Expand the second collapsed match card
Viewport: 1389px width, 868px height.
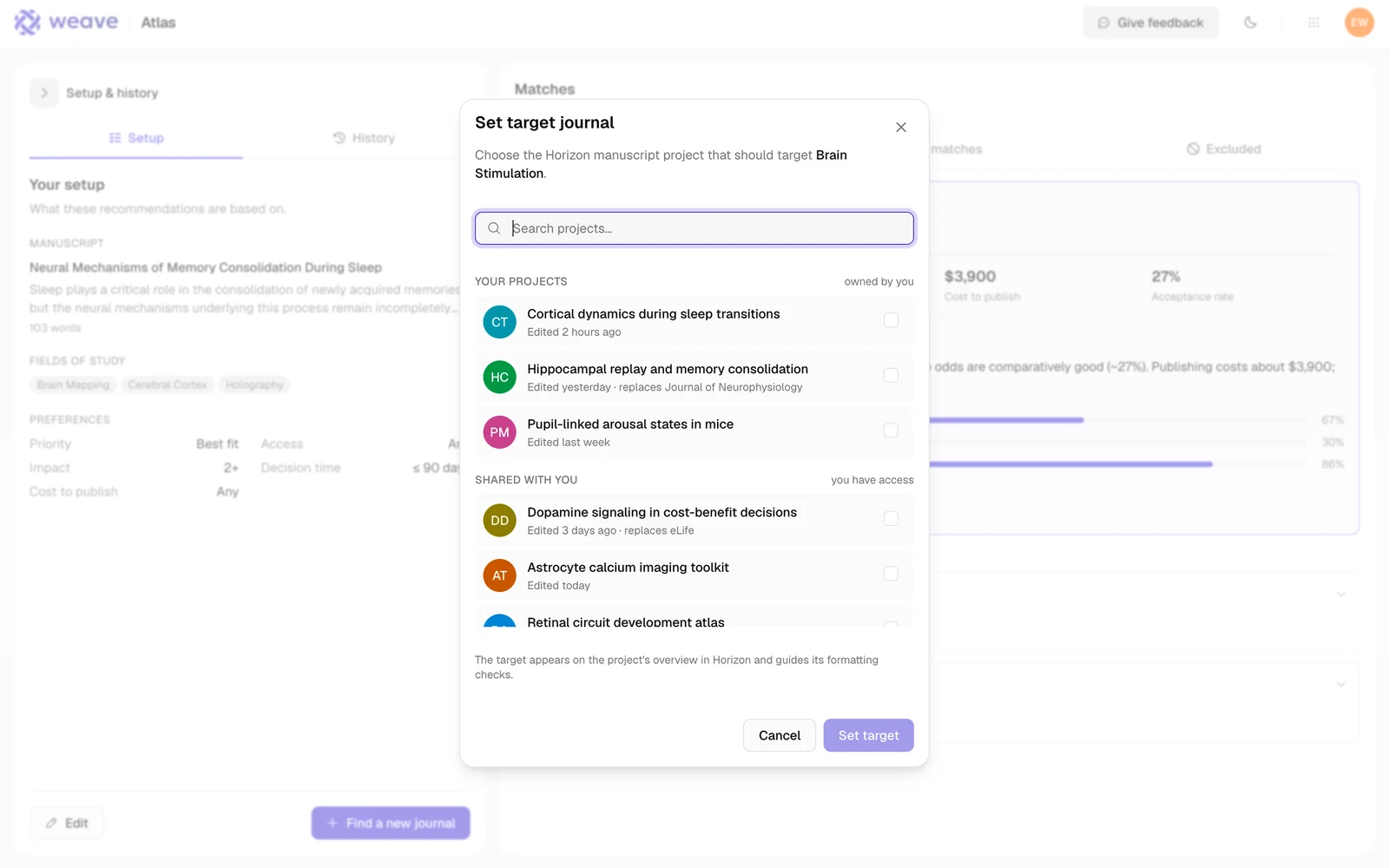point(1340,684)
